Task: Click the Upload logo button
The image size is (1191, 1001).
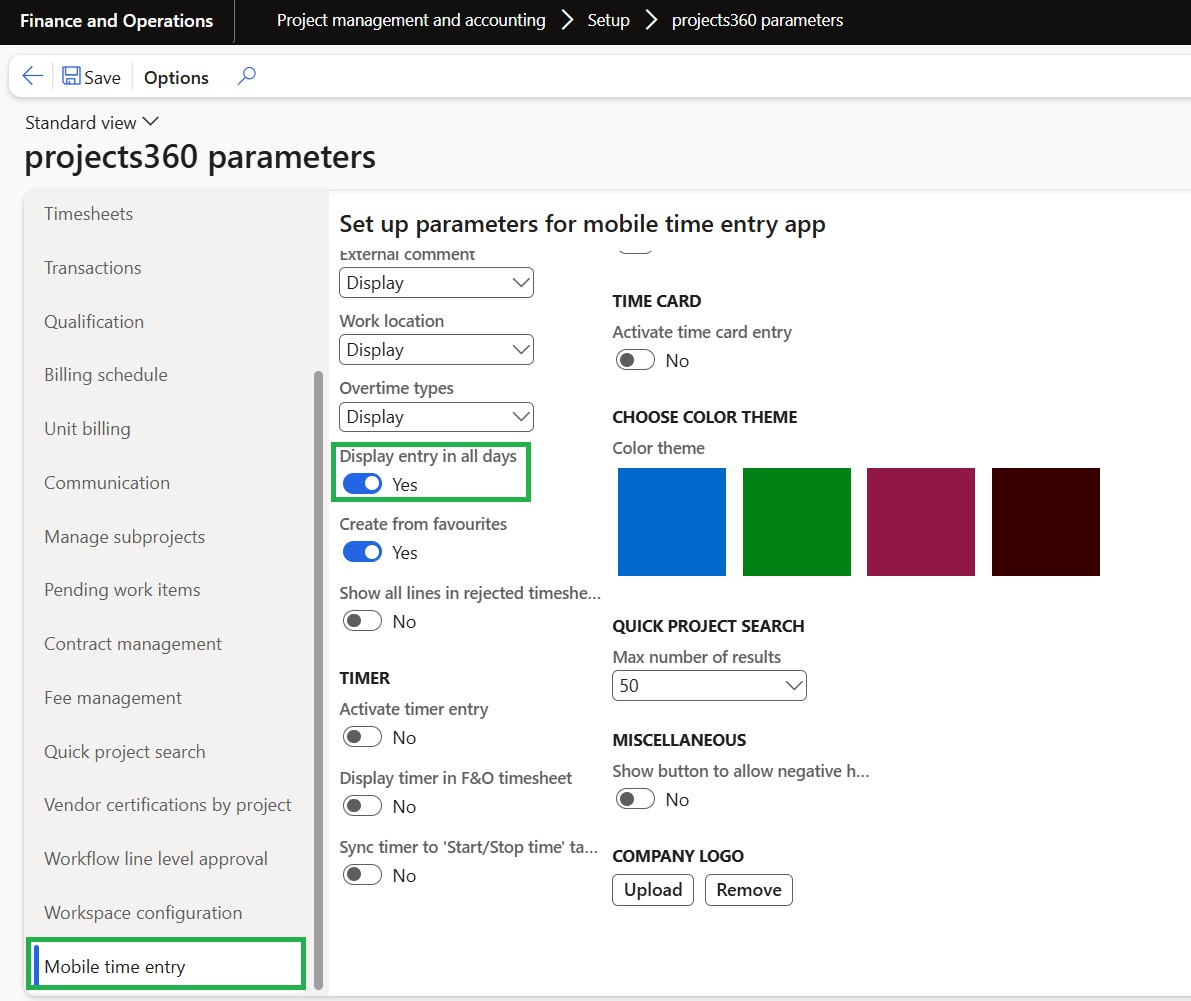Action: click(653, 890)
